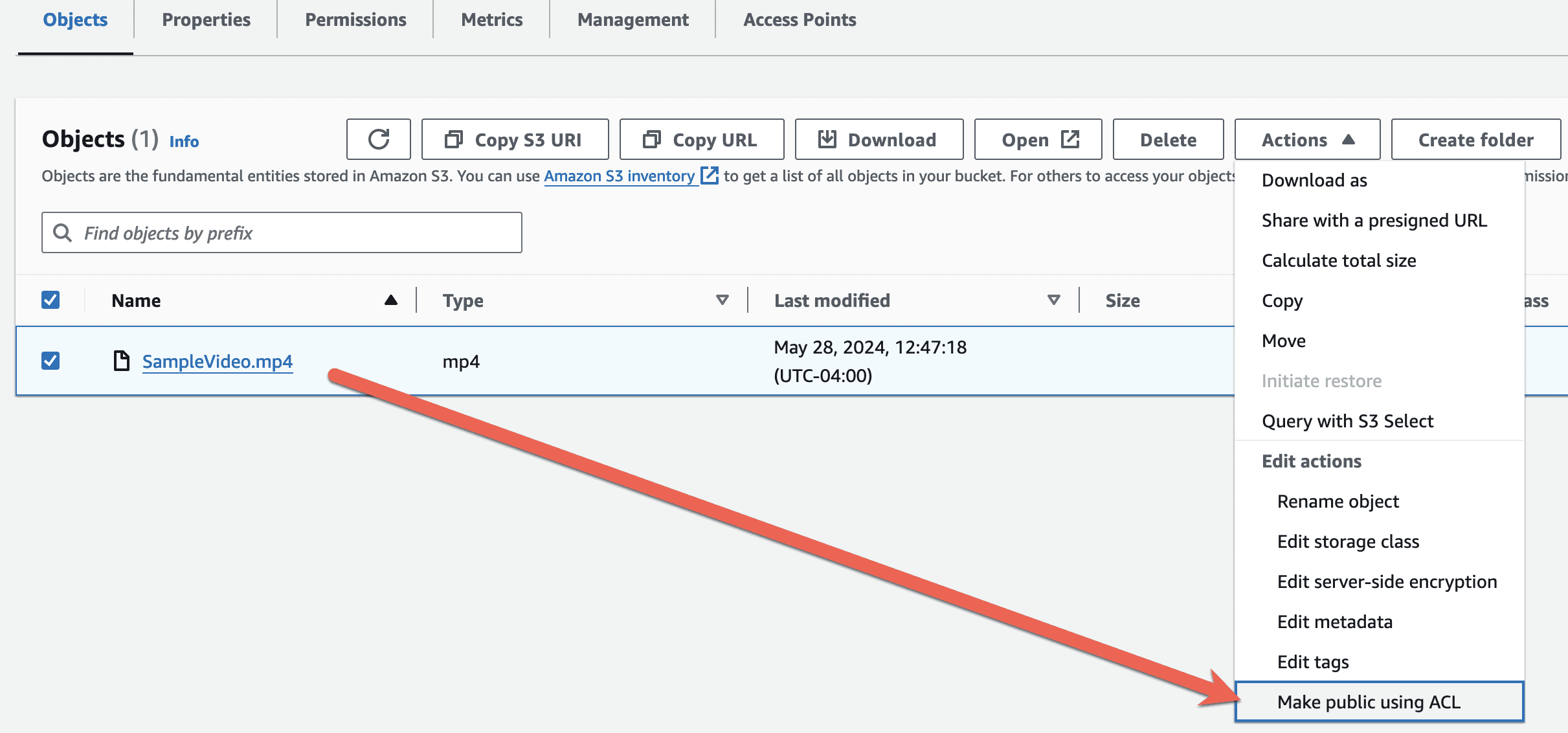The width and height of the screenshot is (1568, 733).
Task: Switch to the Permissions tab
Action: (355, 19)
